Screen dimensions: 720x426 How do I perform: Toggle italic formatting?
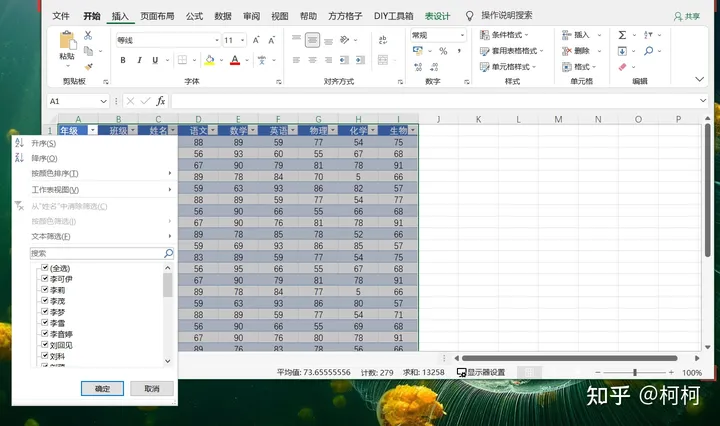pyautogui.click(x=139, y=60)
